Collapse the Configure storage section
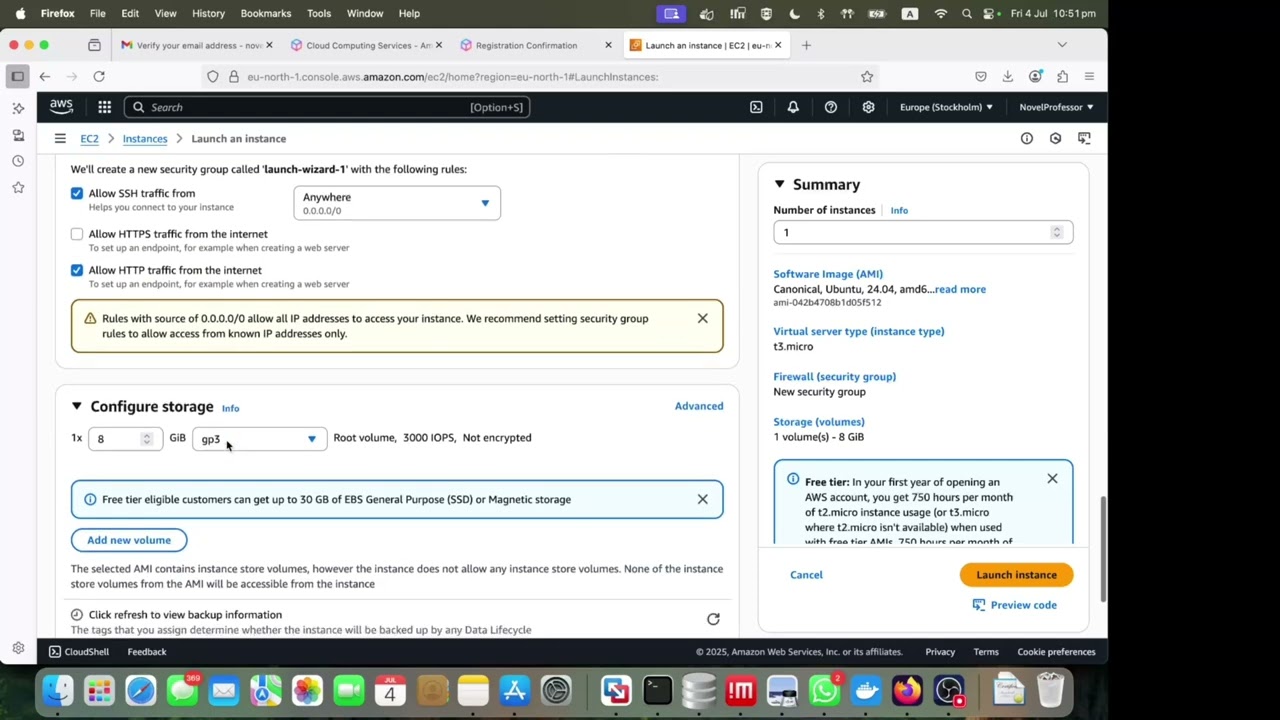The width and height of the screenshot is (1280, 720). point(76,406)
